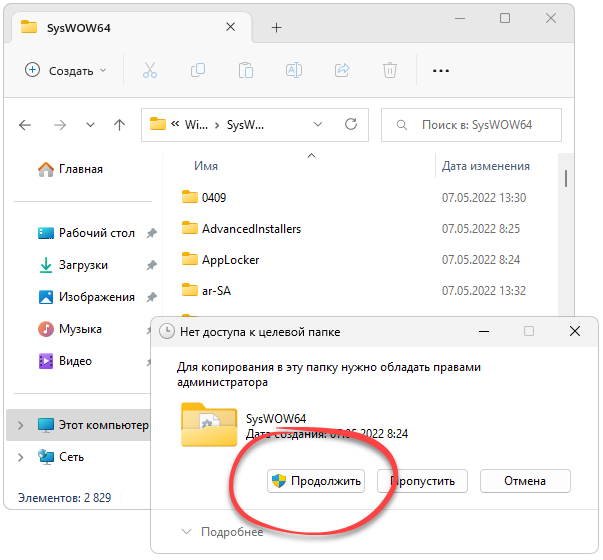Image resolution: width=603 pixels, height=560 pixels.
Task: Refresh the SysWOW64 folder view
Action: tap(351, 124)
